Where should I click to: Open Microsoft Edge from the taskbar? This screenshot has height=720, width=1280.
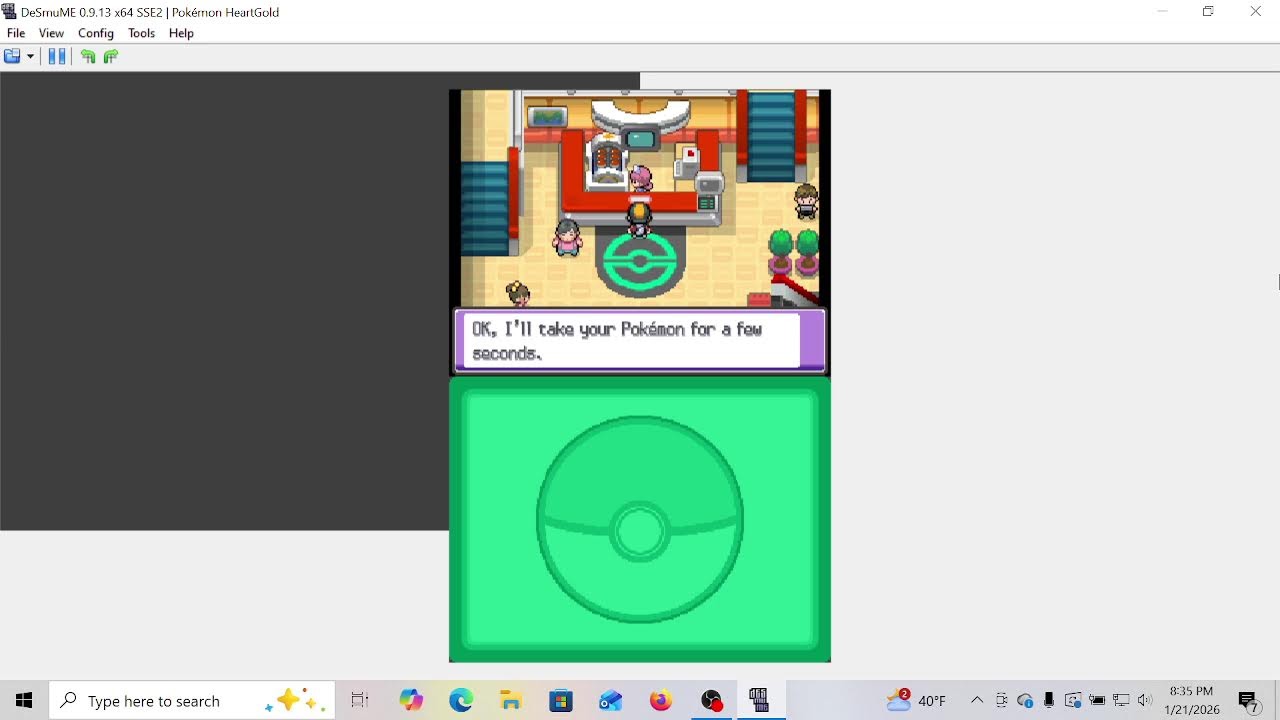(461, 701)
